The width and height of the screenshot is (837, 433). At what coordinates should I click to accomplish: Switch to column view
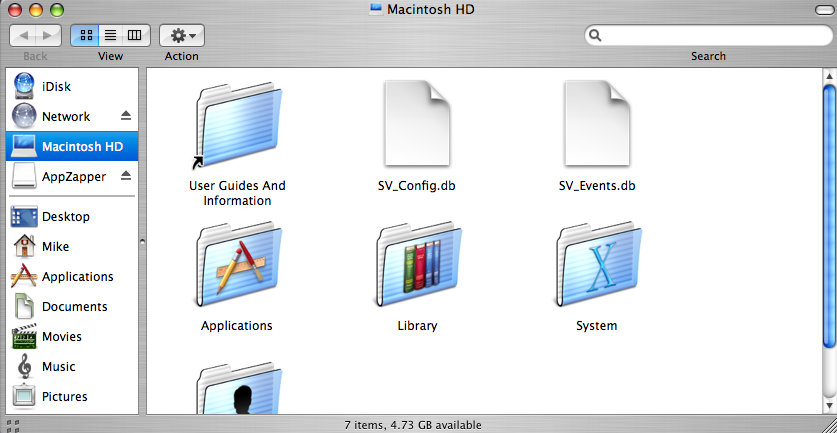135,35
